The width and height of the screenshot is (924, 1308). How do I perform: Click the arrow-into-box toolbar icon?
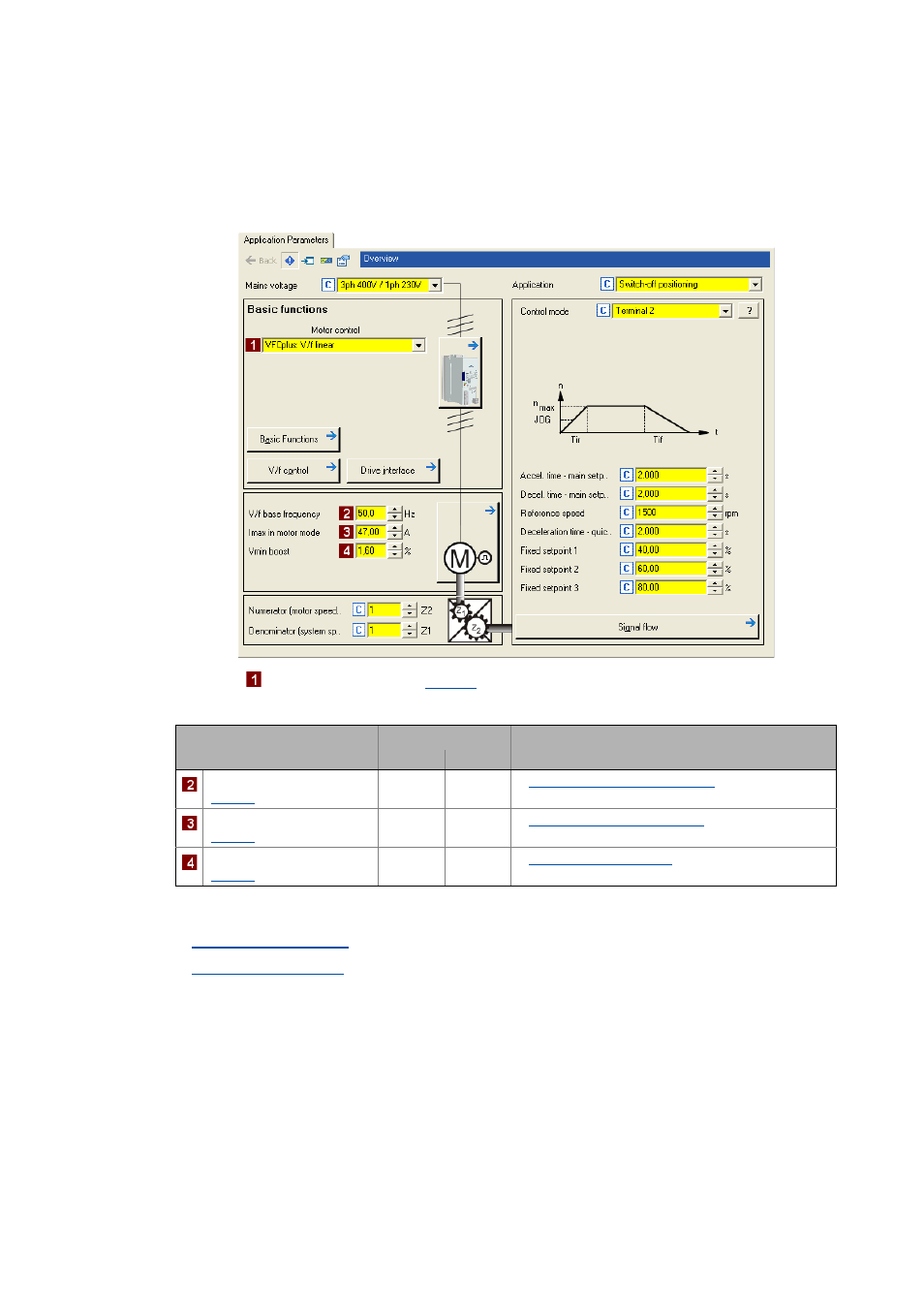[308, 261]
